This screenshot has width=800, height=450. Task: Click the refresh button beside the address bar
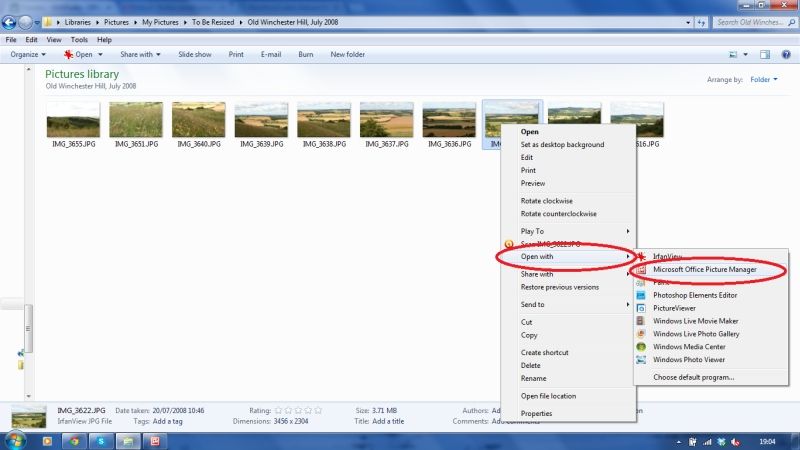pyautogui.click(x=702, y=22)
